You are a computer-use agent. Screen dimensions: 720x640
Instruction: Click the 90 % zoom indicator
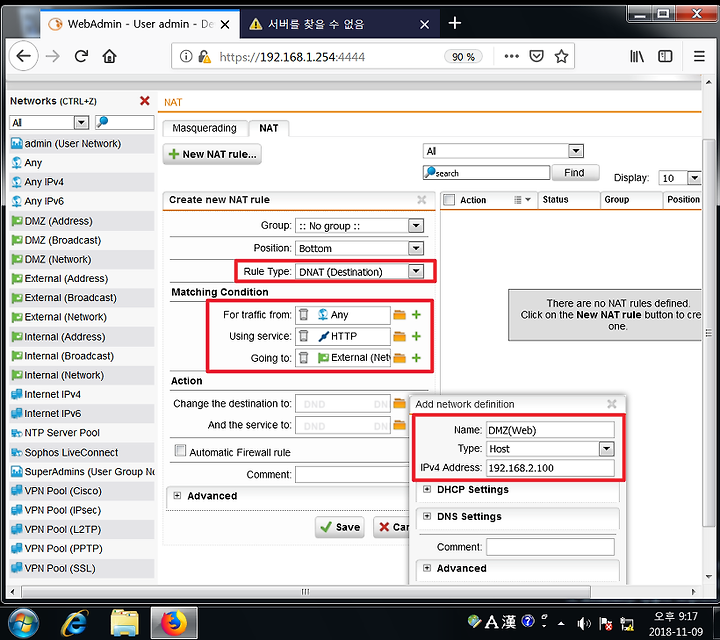click(463, 56)
